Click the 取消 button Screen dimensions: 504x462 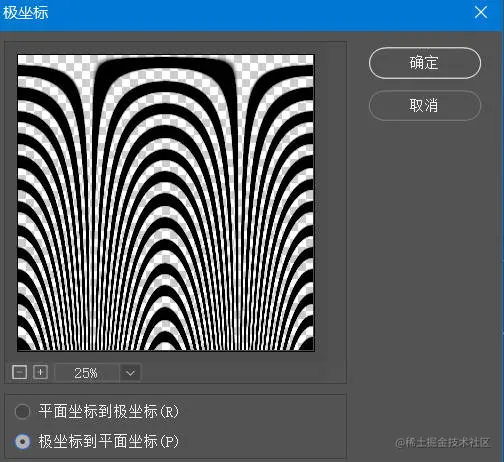(x=425, y=105)
